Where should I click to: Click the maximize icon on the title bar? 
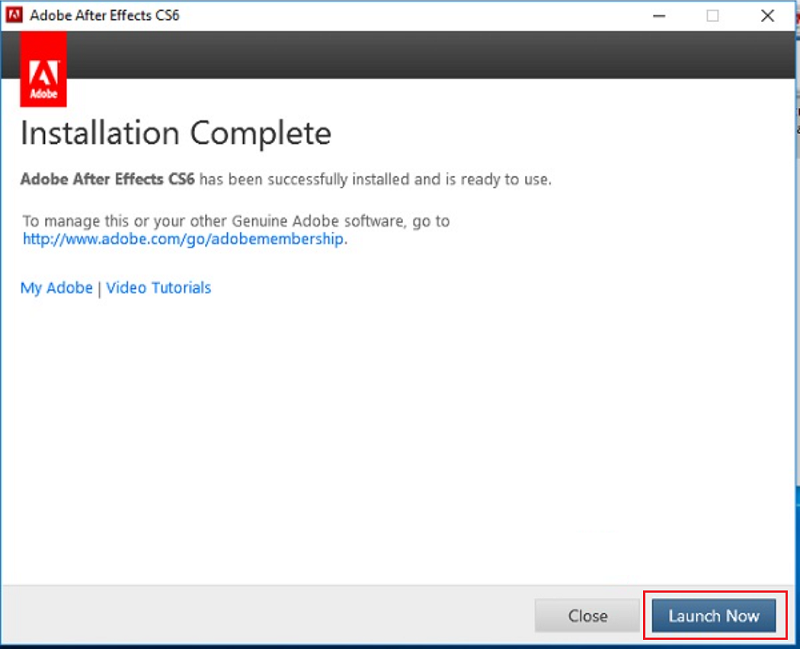713,16
